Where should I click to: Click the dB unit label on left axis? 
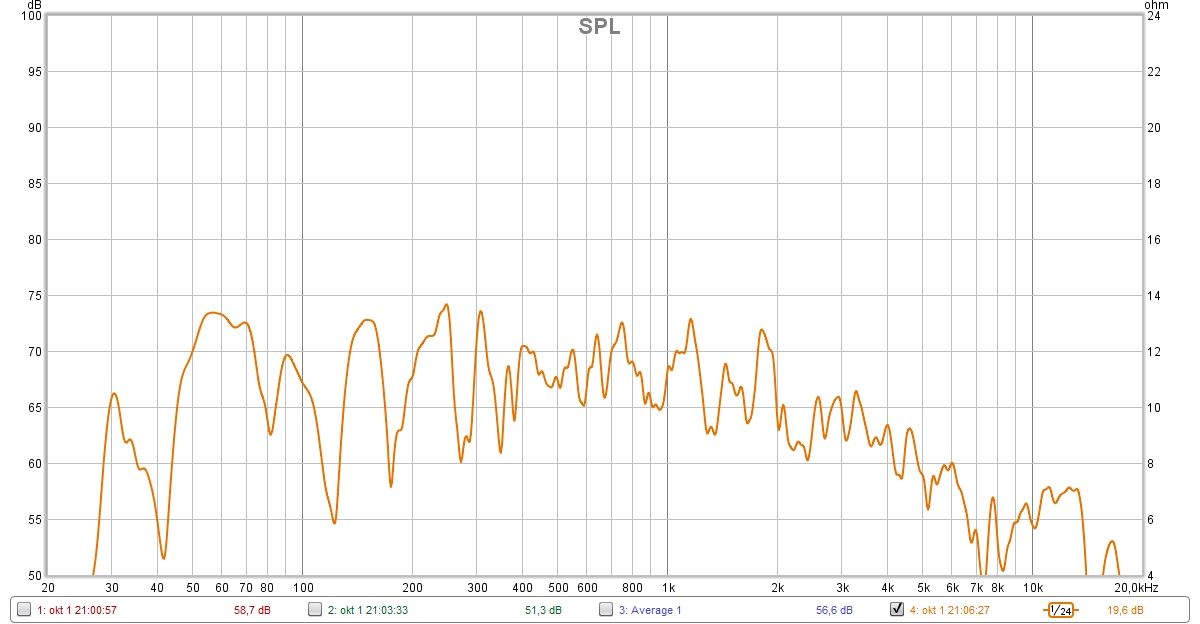click(x=34, y=5)
